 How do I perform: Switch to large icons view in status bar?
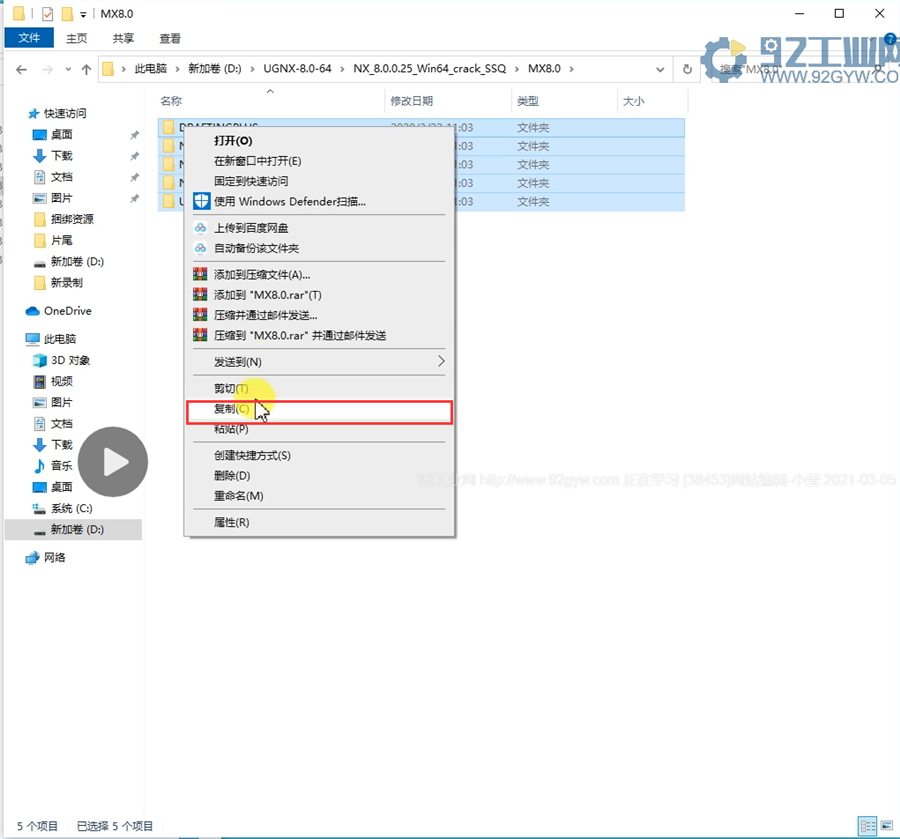(x=886, y=826)
